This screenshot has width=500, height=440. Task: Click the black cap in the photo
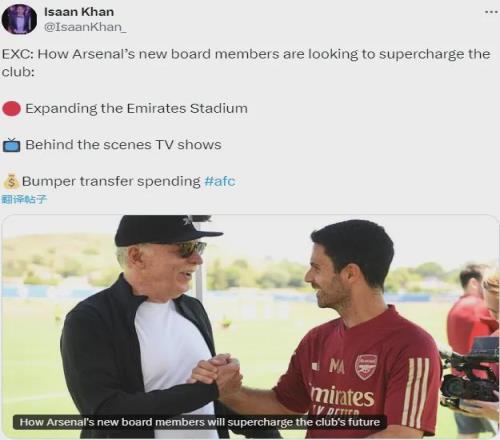click(x=166, y=230)
